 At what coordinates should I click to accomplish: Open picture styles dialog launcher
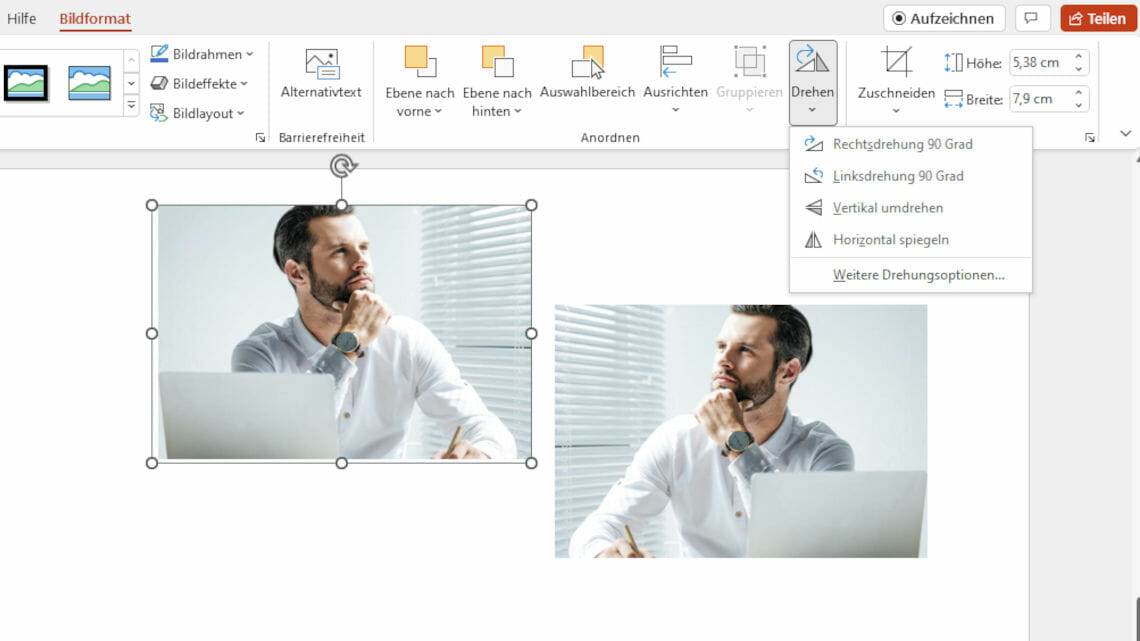(x=260, y=137)
